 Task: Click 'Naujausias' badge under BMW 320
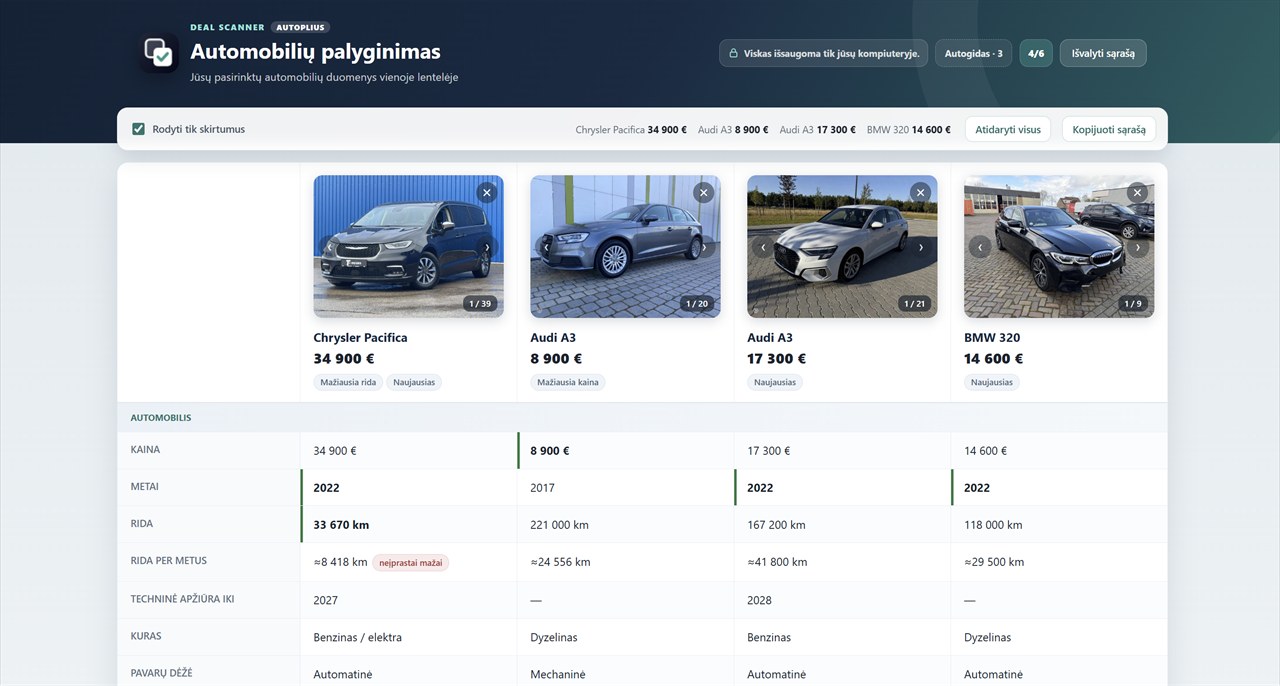coord(992,382)
